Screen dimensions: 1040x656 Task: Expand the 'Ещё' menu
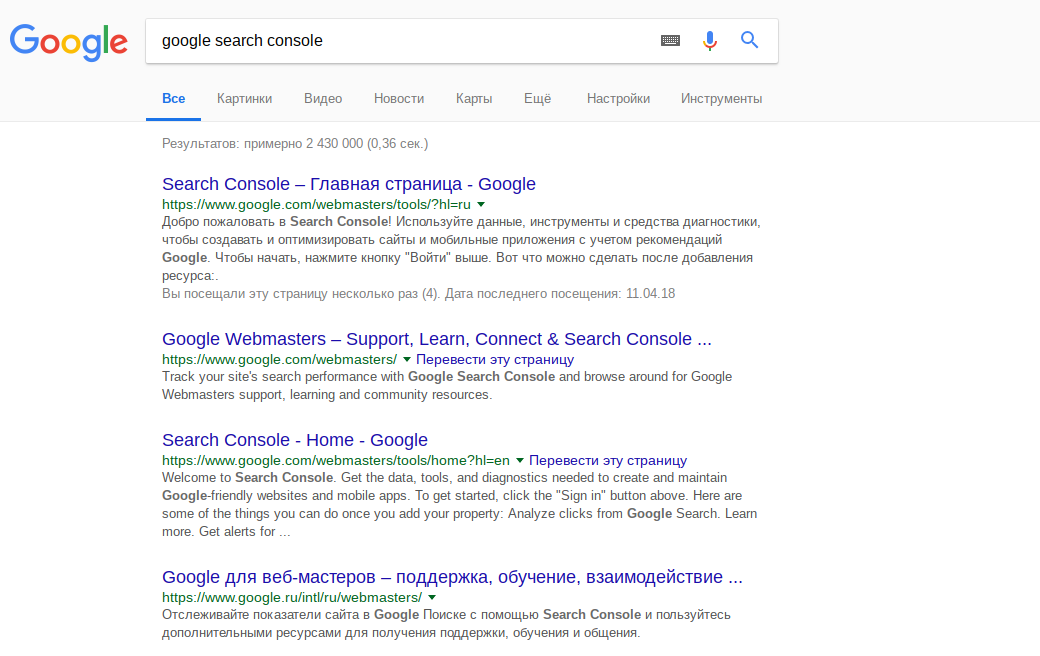click(537, 98)
